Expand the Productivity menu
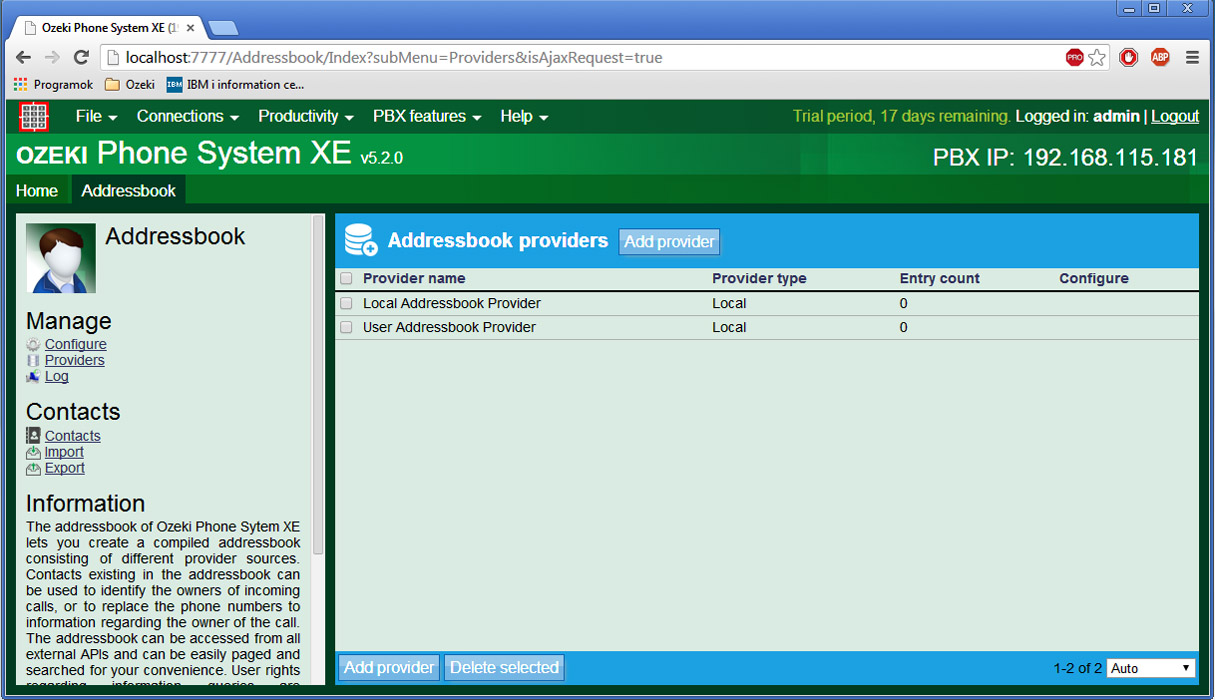1215x700 pixels. pos(306,116)
